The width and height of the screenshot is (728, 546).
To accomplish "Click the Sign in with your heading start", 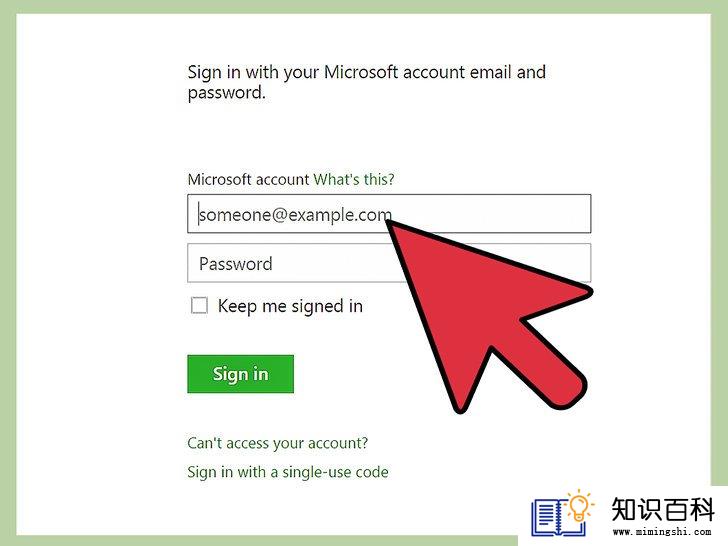I will 253,72.
